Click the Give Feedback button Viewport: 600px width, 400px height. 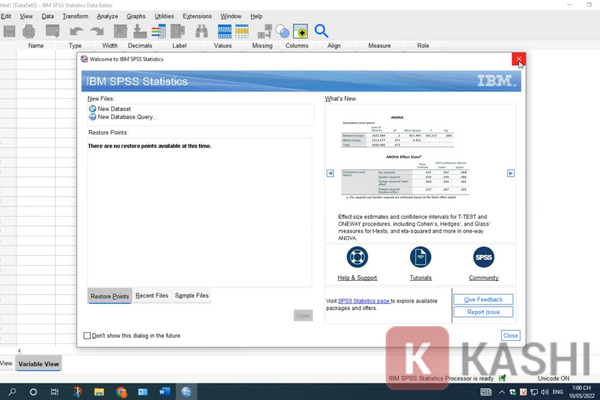pyautogui.click(x=483, y=299)
